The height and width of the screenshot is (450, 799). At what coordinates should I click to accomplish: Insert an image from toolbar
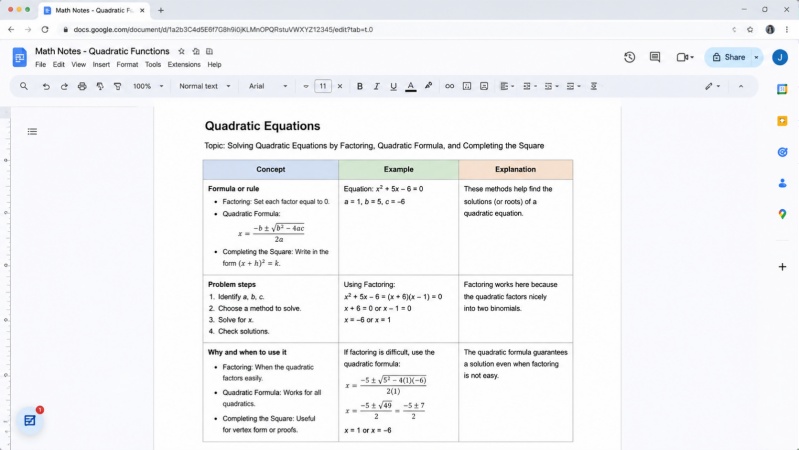click(484, 86)
